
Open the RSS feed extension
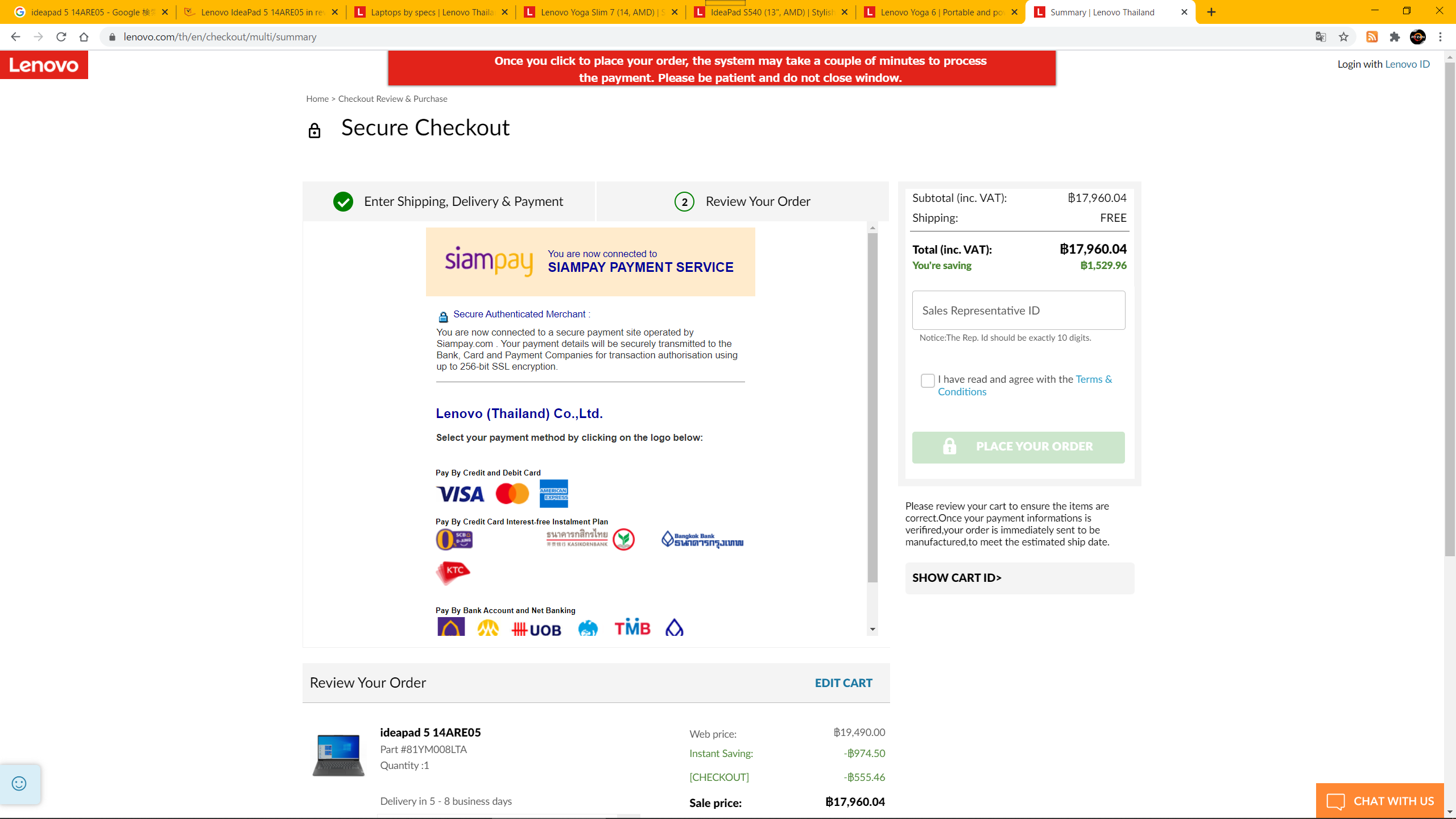point(1372,37)
